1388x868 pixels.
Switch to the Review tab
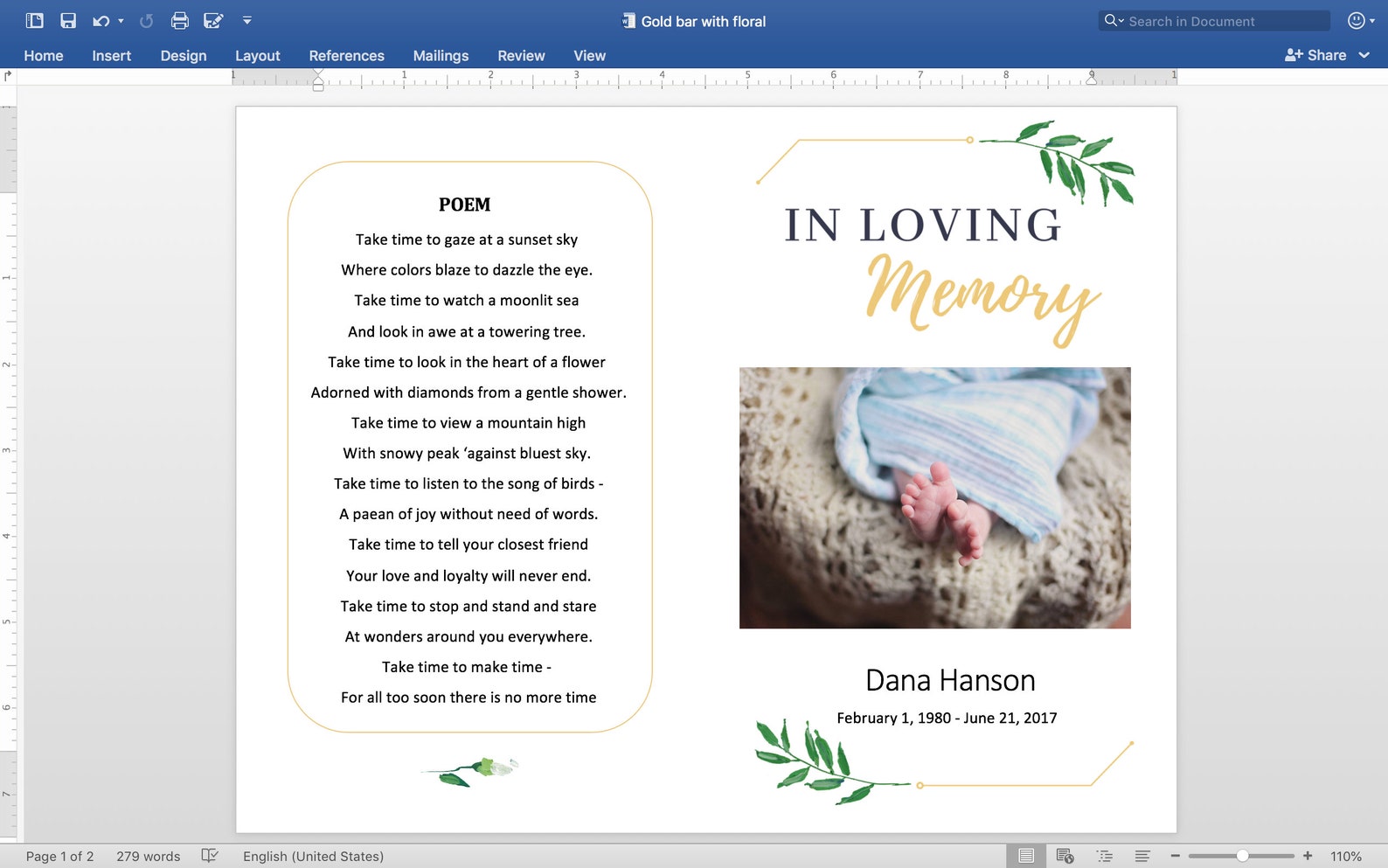click(521, 55)
